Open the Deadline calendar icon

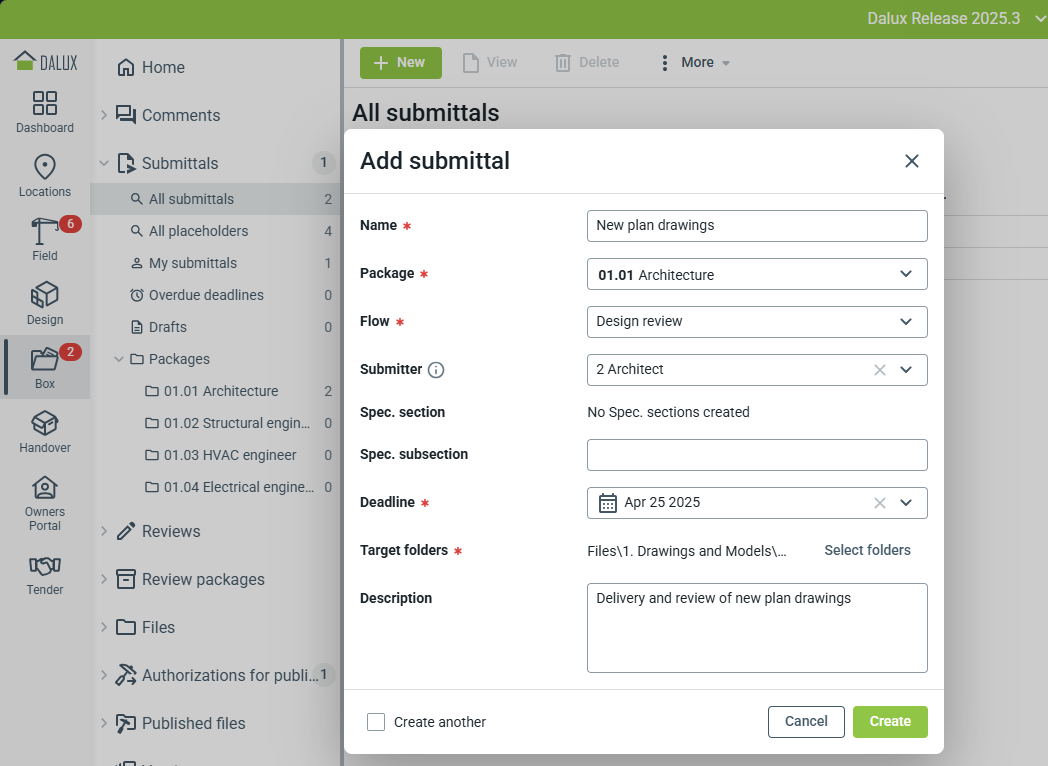[608, 503]
